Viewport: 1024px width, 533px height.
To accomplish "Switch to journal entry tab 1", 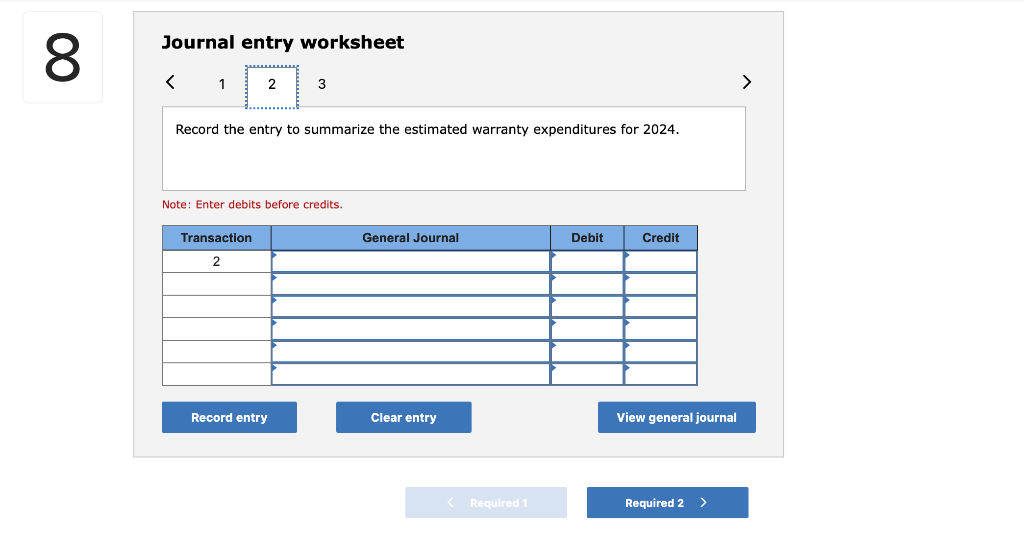I will pos(222,84).
